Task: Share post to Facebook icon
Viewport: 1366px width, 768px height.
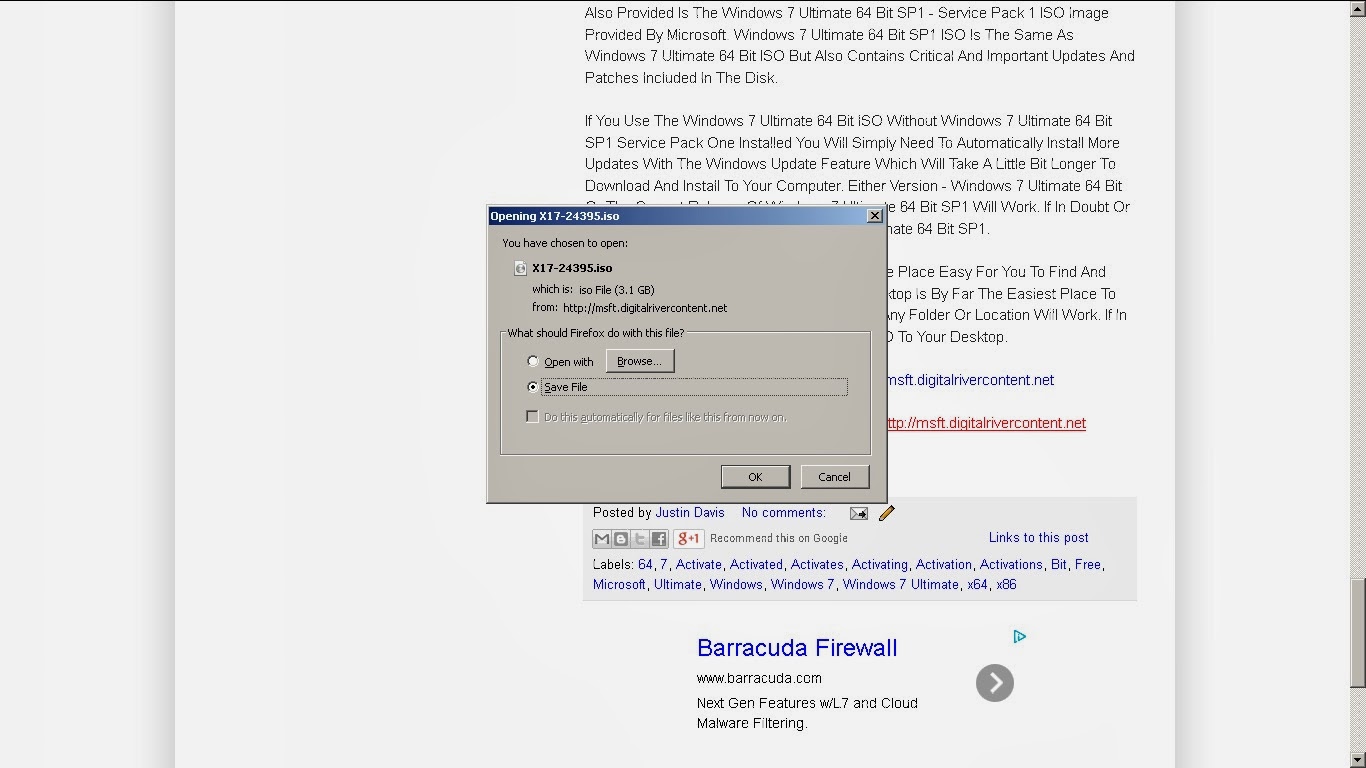Action: 659,539
